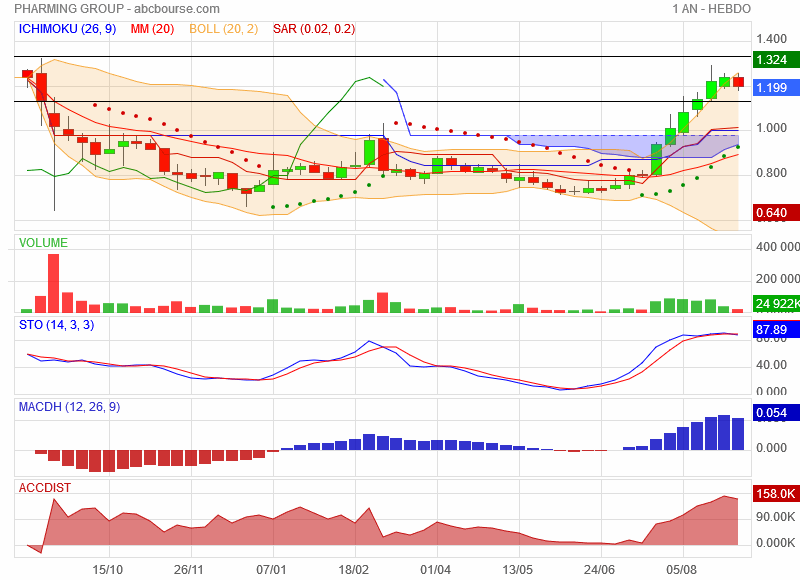The image size is (800, 580).
Task: Click the 40.00 stochastic axis value
Action: click(771, 365)
